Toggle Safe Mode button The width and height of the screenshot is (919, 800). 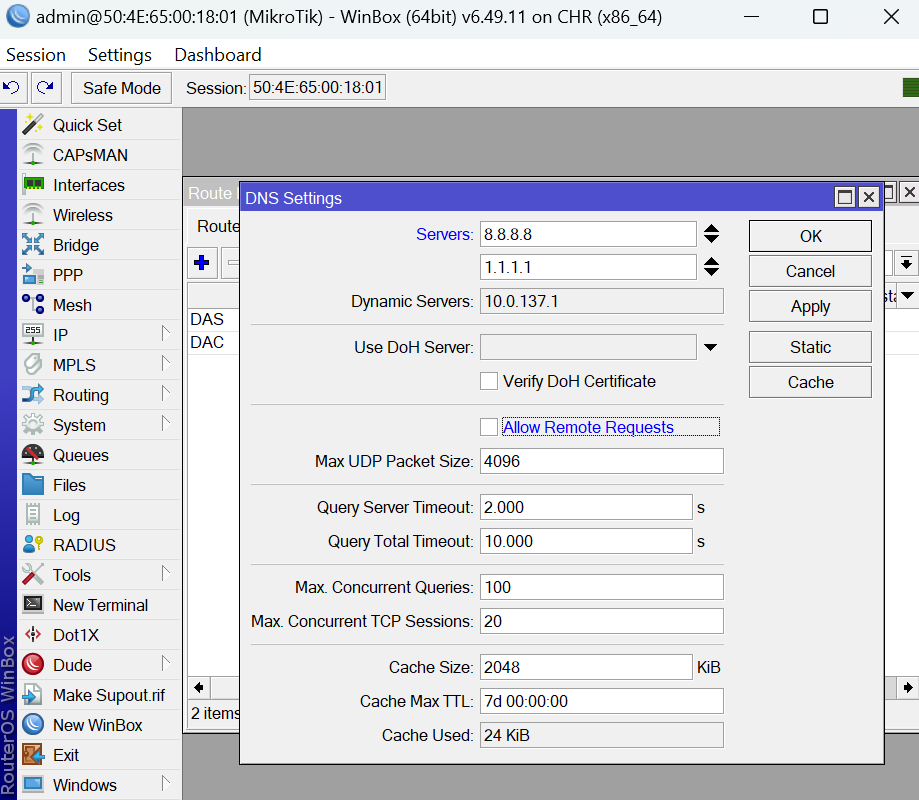121,88
